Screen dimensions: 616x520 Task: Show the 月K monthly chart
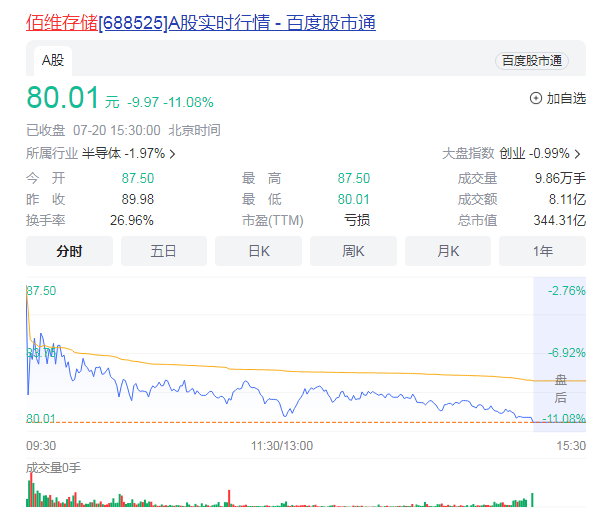click(x=447, y=251)
